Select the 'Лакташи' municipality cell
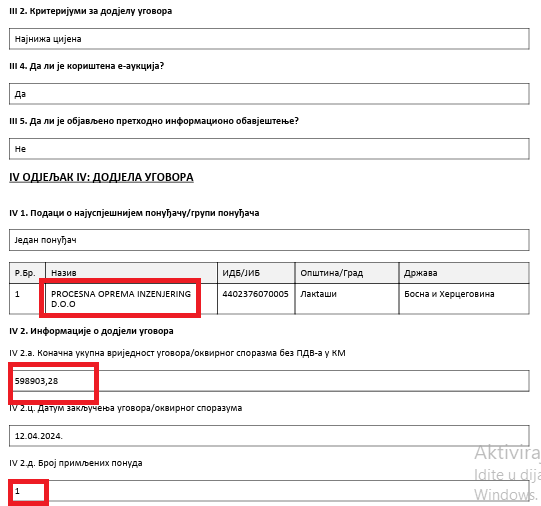This screenshot has width=541, height=506. point(347,299)
